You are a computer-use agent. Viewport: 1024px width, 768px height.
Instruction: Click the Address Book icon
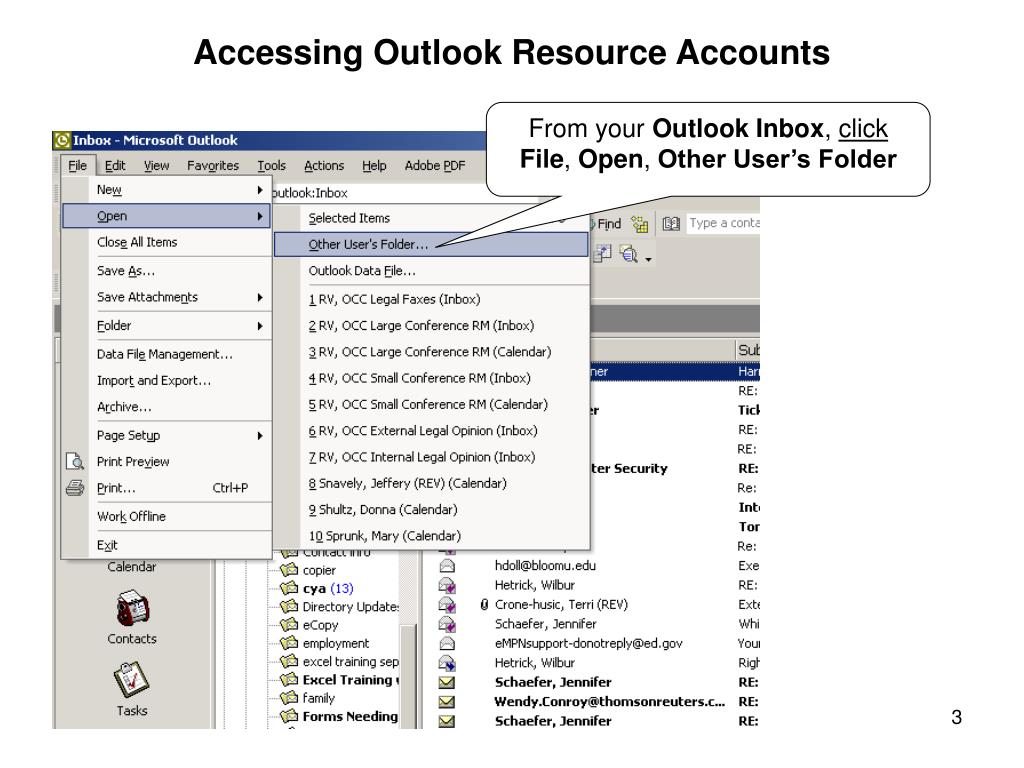[671, 224]
